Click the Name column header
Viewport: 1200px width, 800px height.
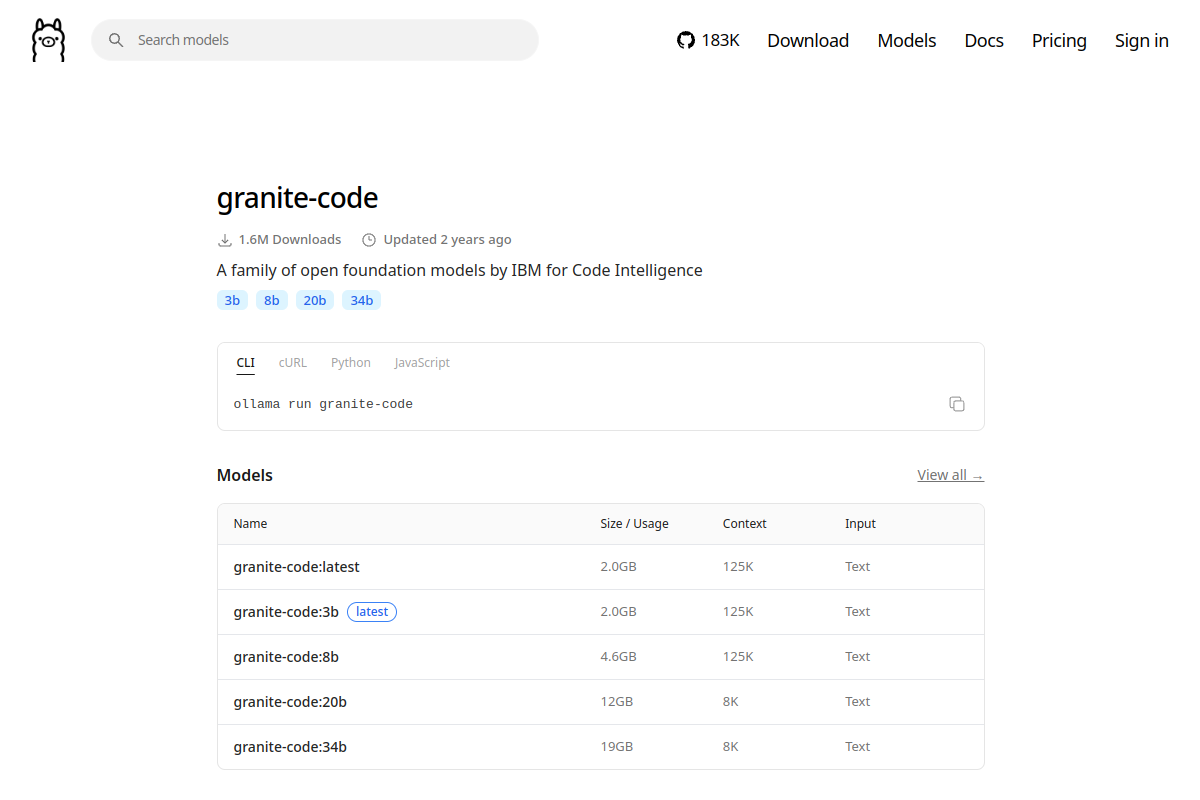point(251,524)
